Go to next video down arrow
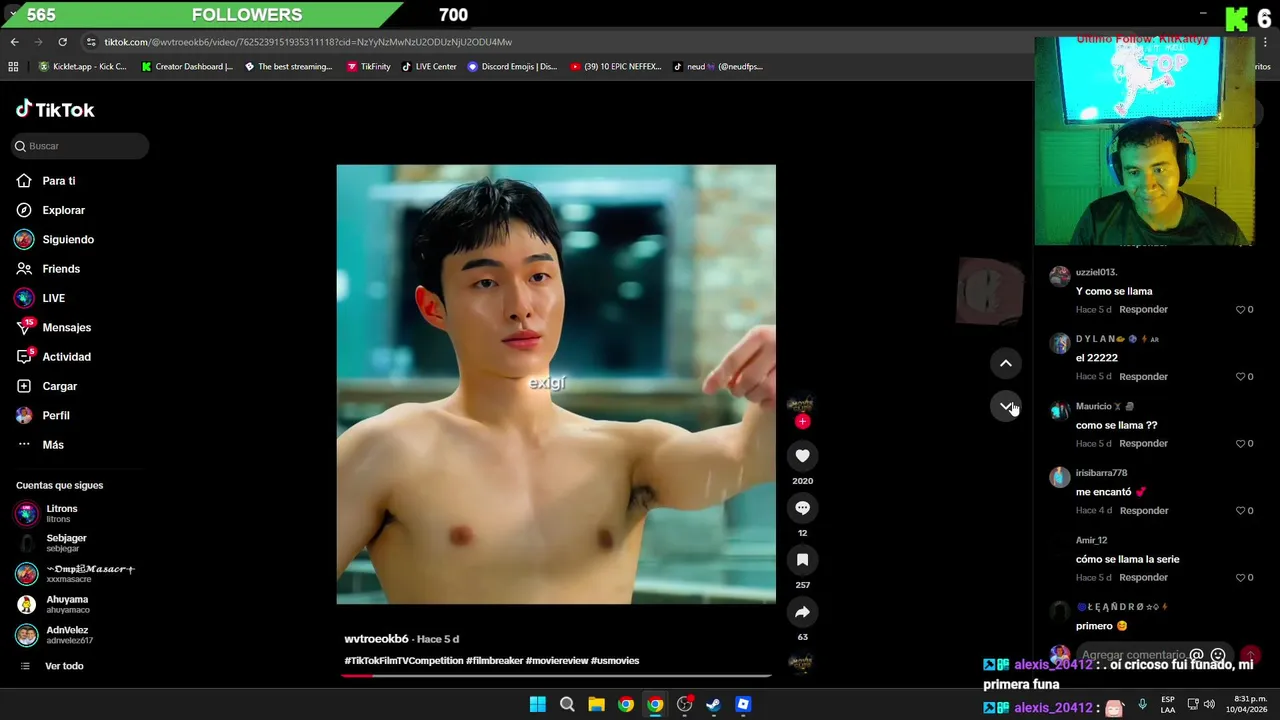1280x720 pixels. pyautogui.click(x=1006, y=406)
